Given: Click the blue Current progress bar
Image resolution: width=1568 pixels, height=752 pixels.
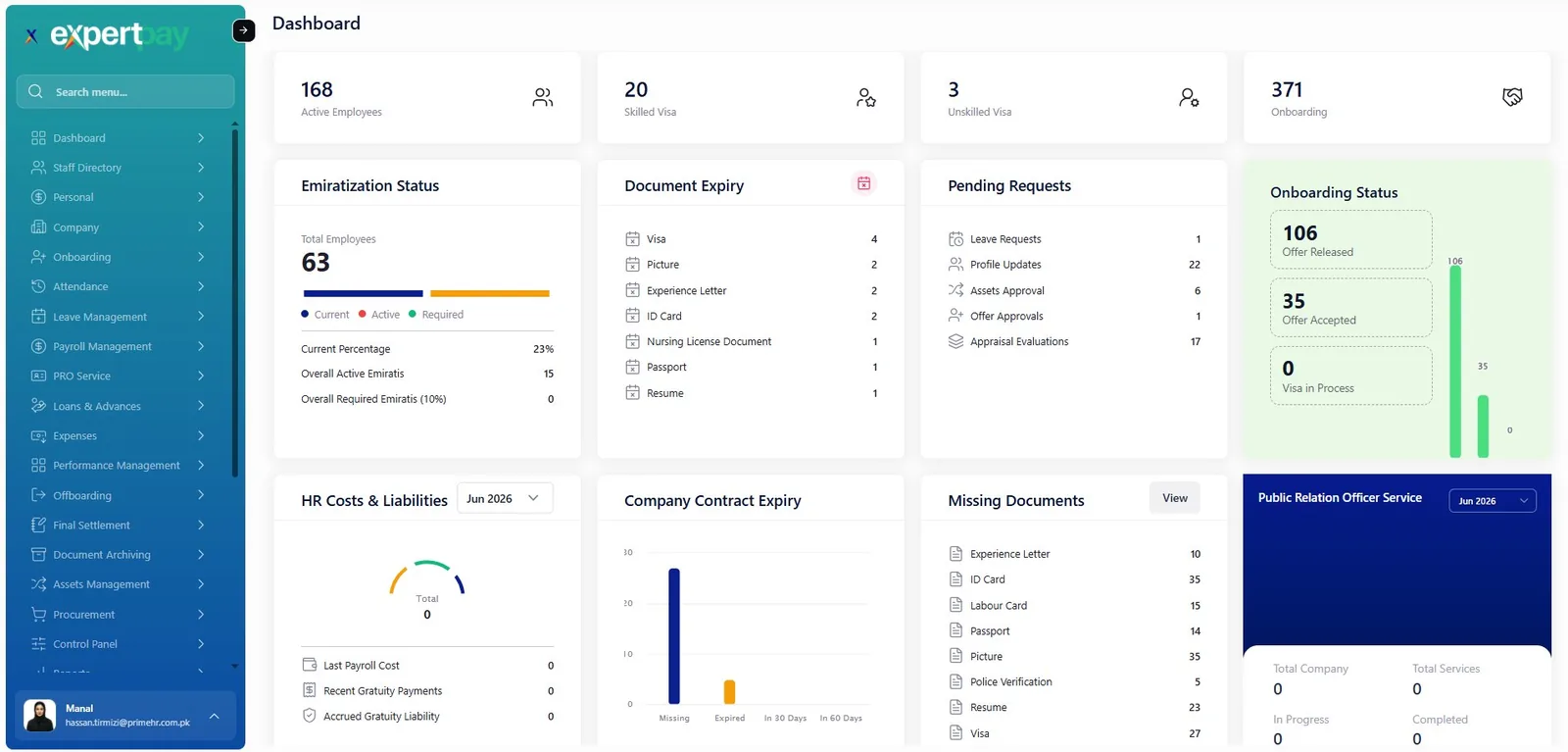Looking at the screenshot, I should [363, 293].
